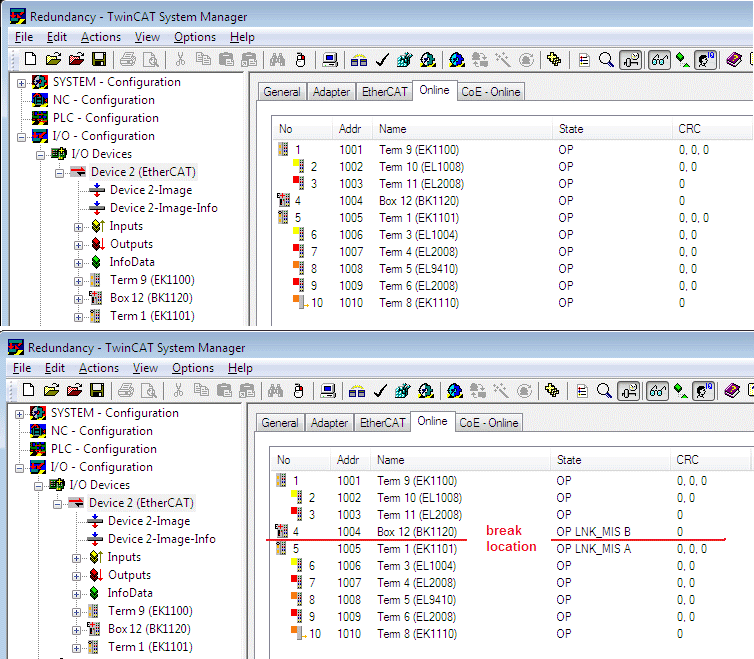Select InfoData item in lower window tree
The width and height of the screenshot is (754, 659).
click(x=130, y=593)
